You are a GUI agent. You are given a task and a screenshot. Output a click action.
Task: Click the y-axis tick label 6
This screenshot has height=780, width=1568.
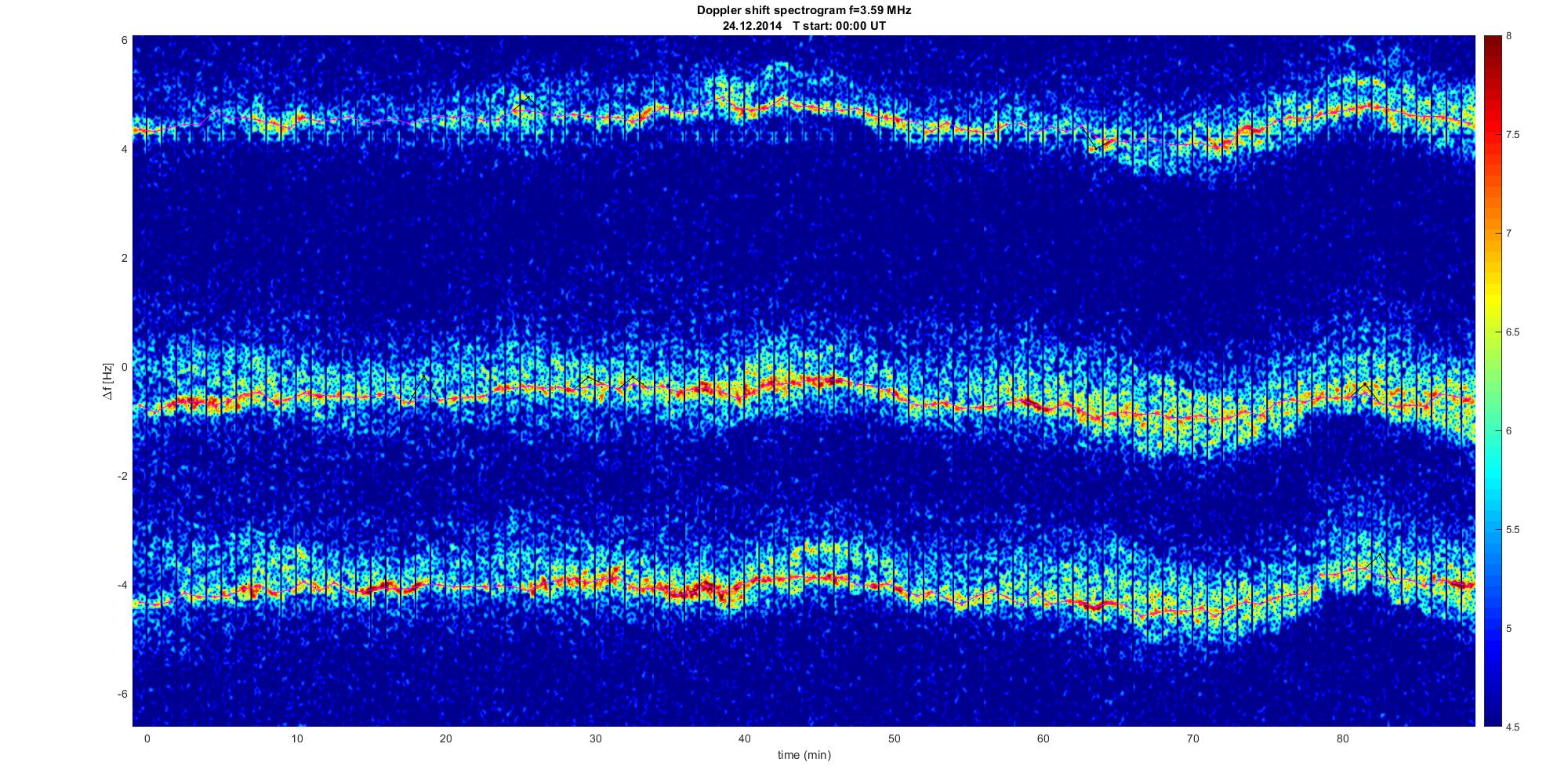coord(124,40)
